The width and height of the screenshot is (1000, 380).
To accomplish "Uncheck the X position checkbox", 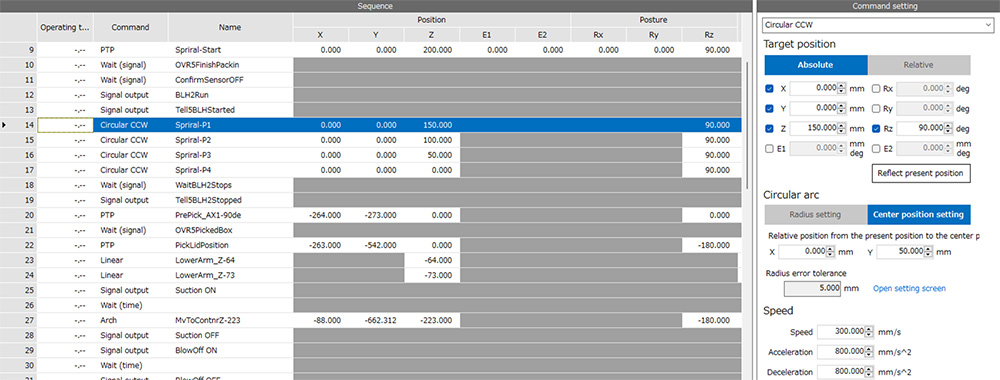I will tap(770, 89).
